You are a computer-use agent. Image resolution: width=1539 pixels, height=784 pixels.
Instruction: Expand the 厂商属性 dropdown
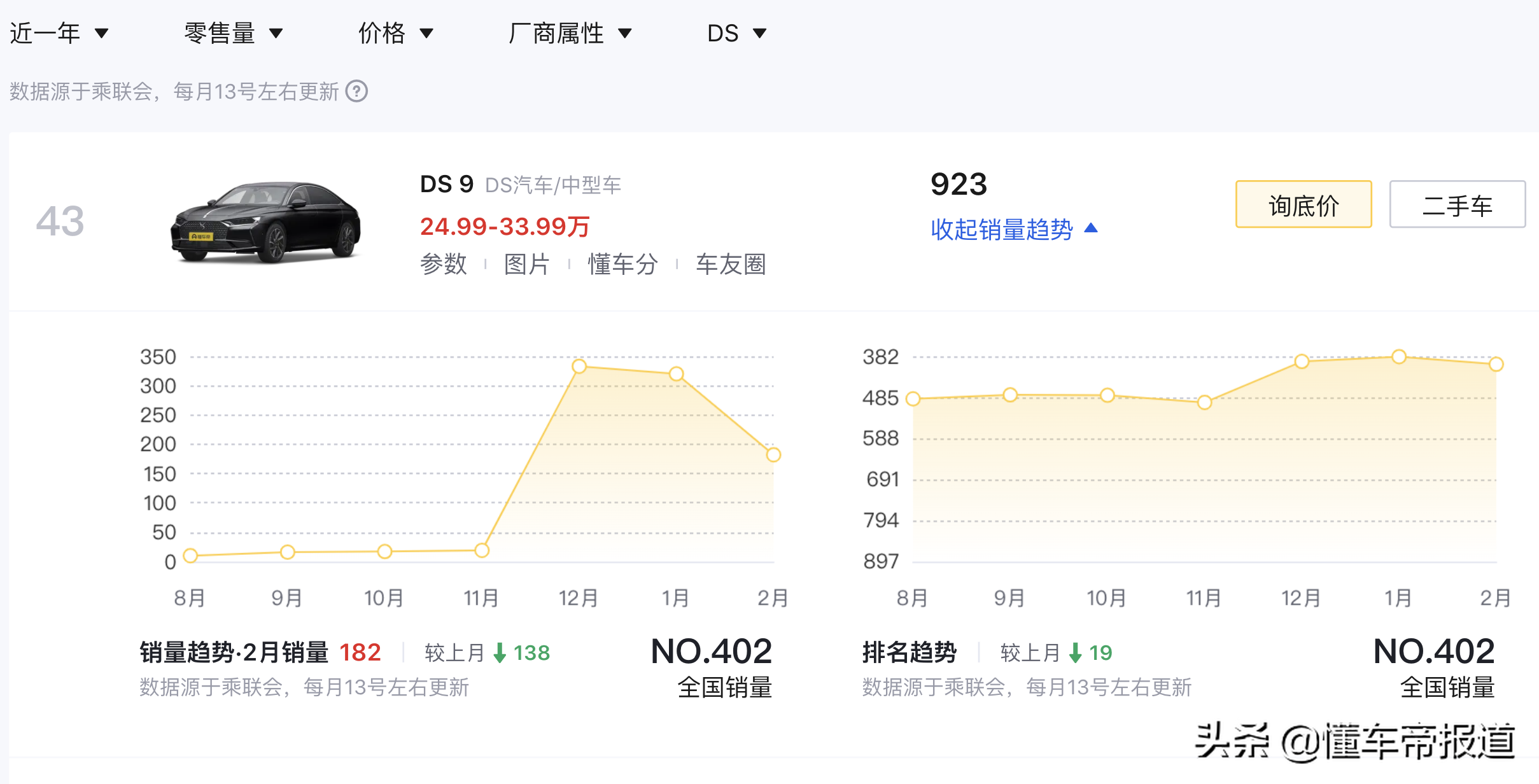point(570,33)
